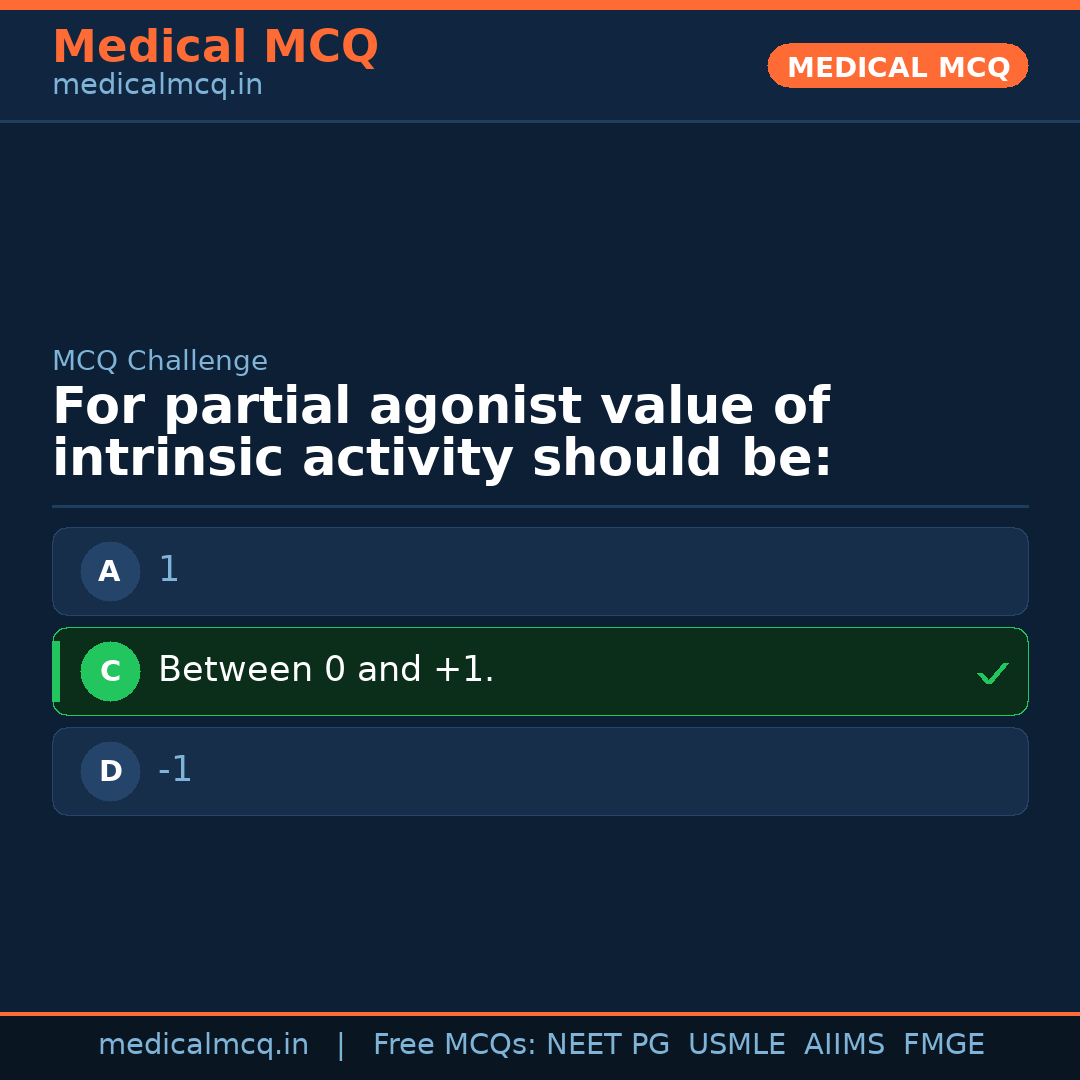Click the green highlight bar on option C
This screenshot has width=1080, height=1080.
point(56,671)
